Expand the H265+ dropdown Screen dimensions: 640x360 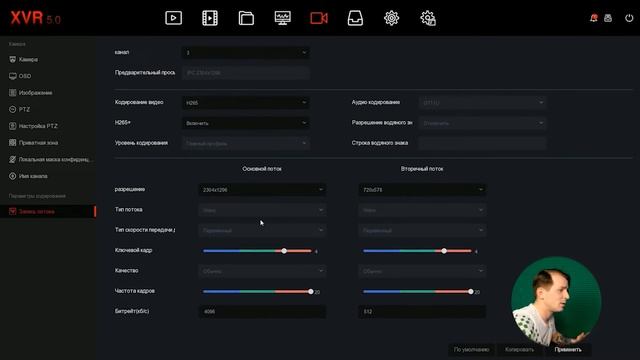pos(245,123)
